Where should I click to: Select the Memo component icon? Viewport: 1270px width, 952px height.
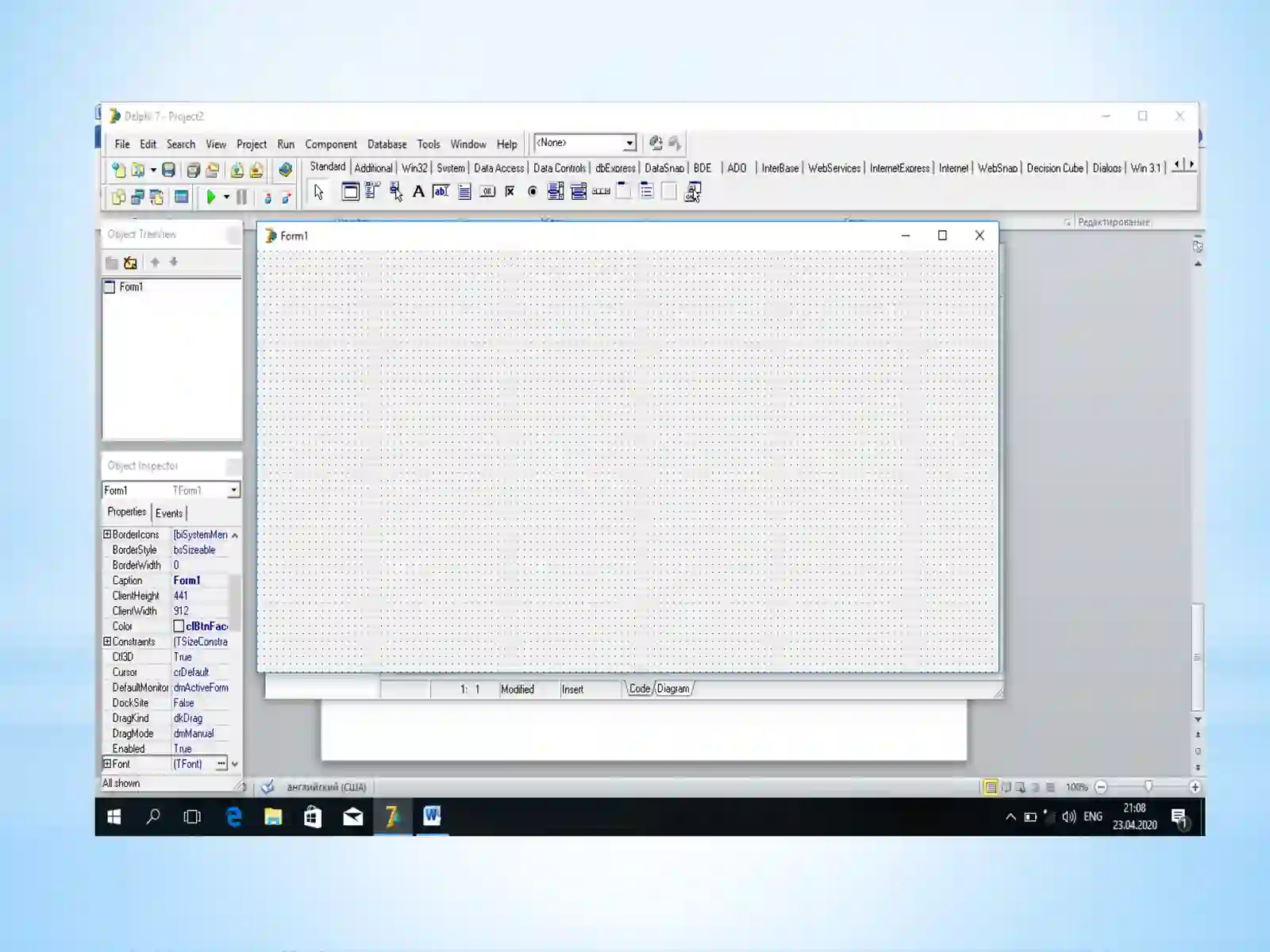[x=464, y=191]
